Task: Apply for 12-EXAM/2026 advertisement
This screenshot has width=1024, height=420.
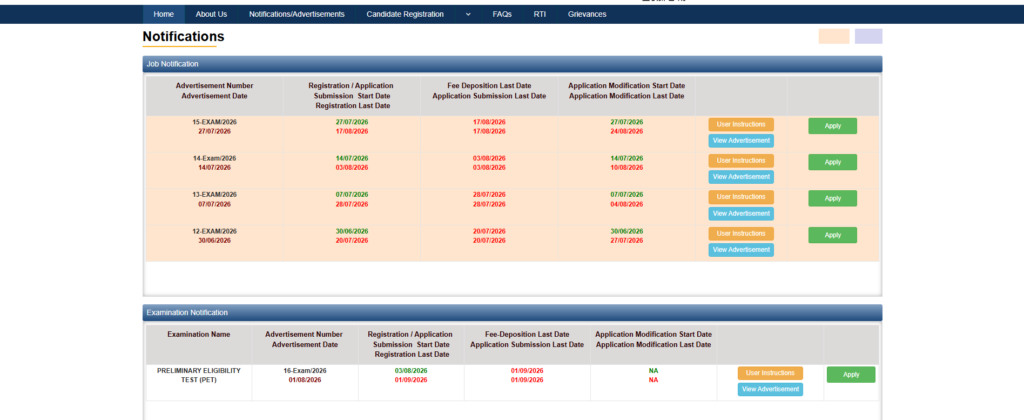Action: pos(833,235)
